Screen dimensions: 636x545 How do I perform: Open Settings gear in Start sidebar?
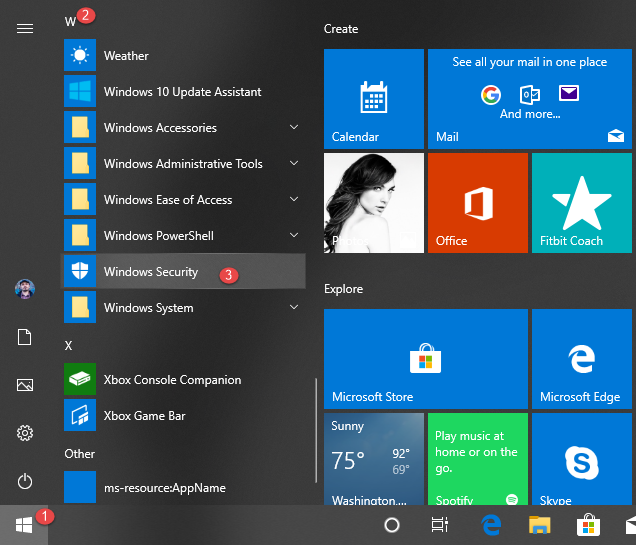pos(25,433)
